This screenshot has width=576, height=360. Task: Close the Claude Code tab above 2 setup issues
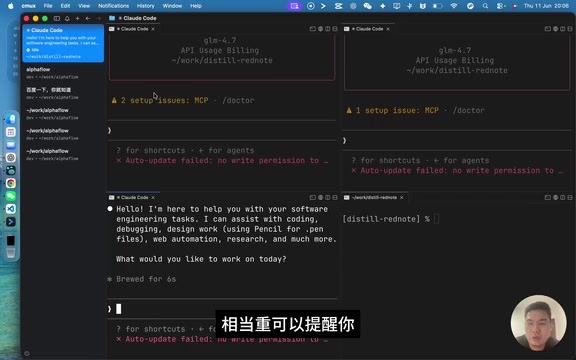coord(153,29)
